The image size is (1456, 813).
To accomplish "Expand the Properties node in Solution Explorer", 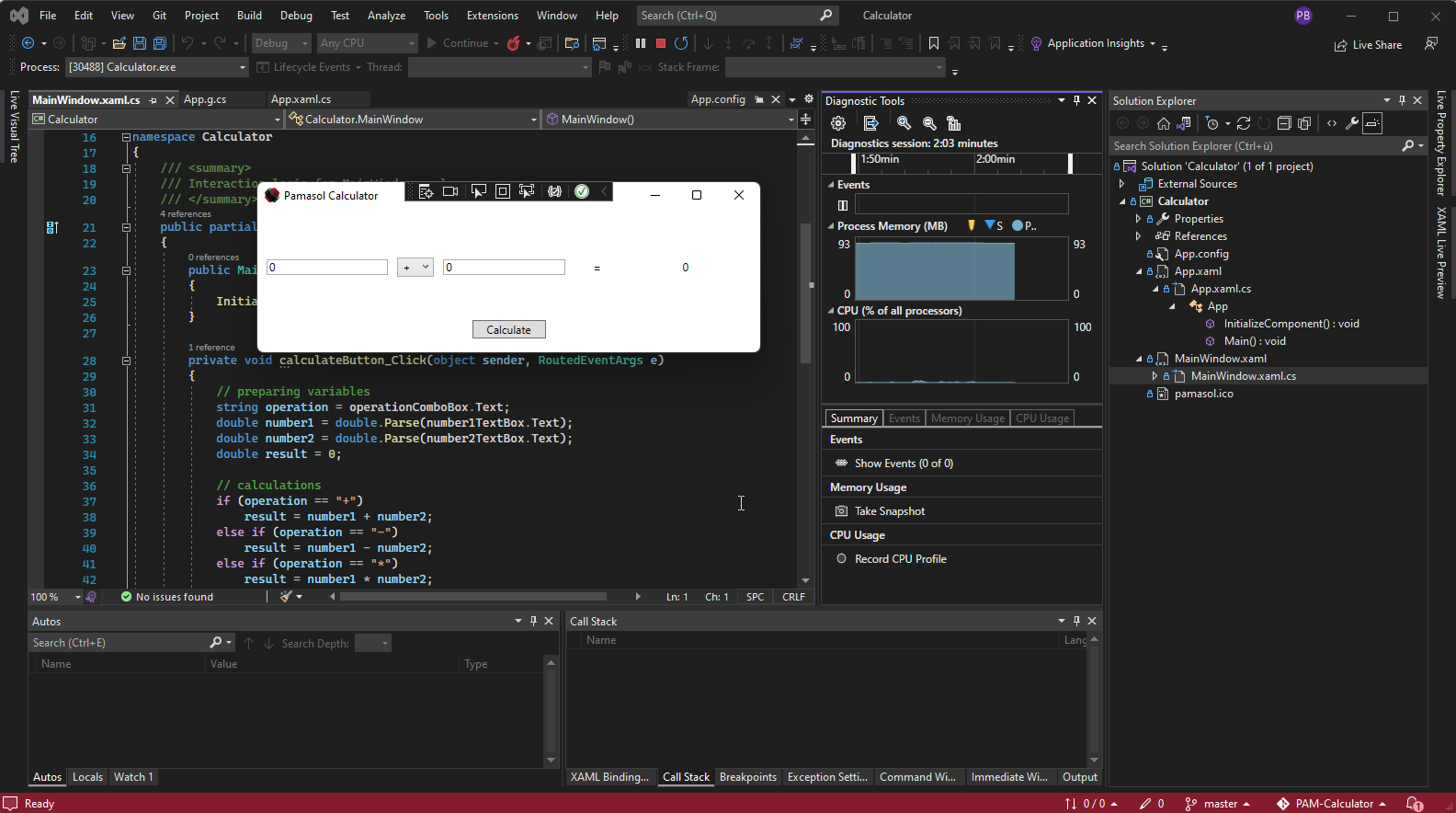I will coord(1138,219).
